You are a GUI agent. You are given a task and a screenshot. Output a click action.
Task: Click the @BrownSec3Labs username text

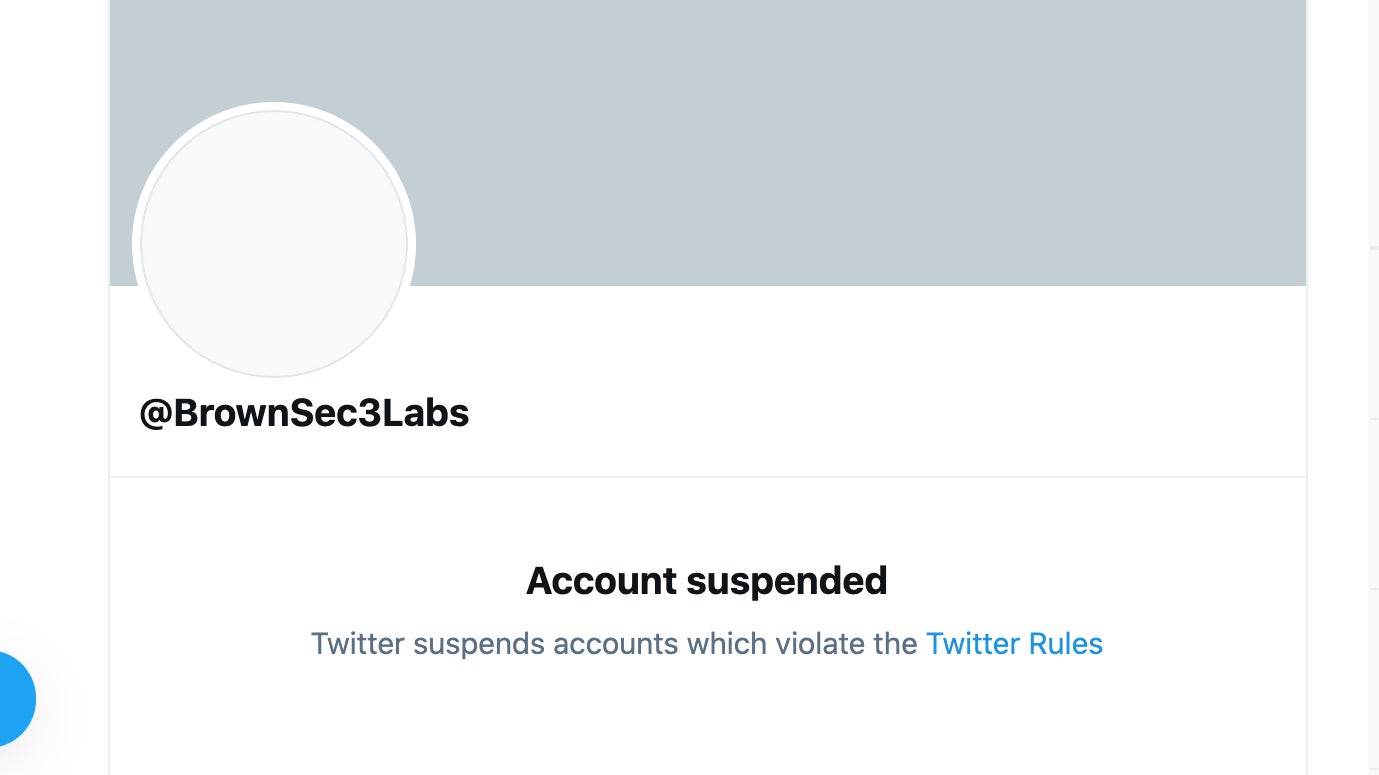point(304,412)
